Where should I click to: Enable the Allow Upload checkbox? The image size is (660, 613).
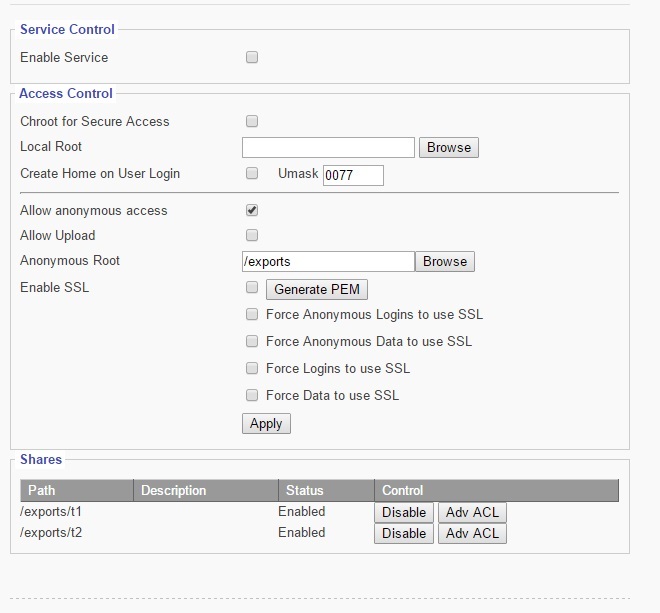click(252, 236)
